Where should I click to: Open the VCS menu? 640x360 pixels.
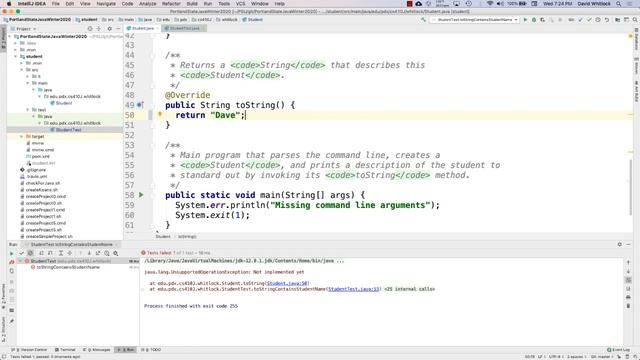click(x=240, y=4)
